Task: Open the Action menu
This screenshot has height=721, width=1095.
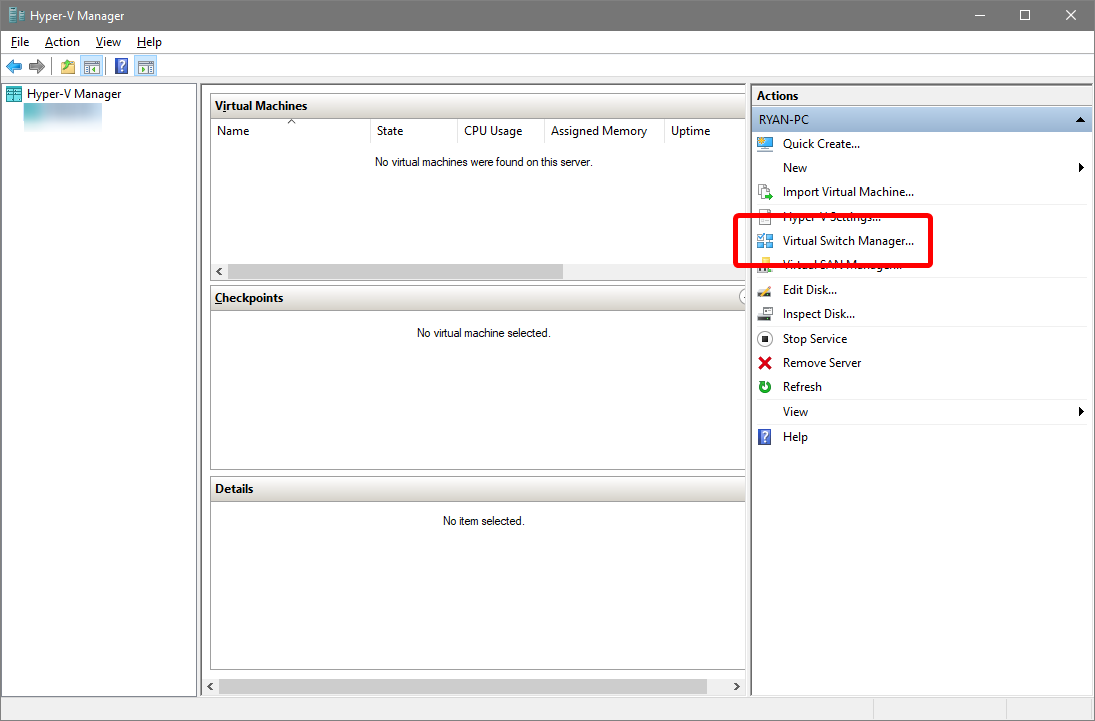Action: [x=62, y=42]
